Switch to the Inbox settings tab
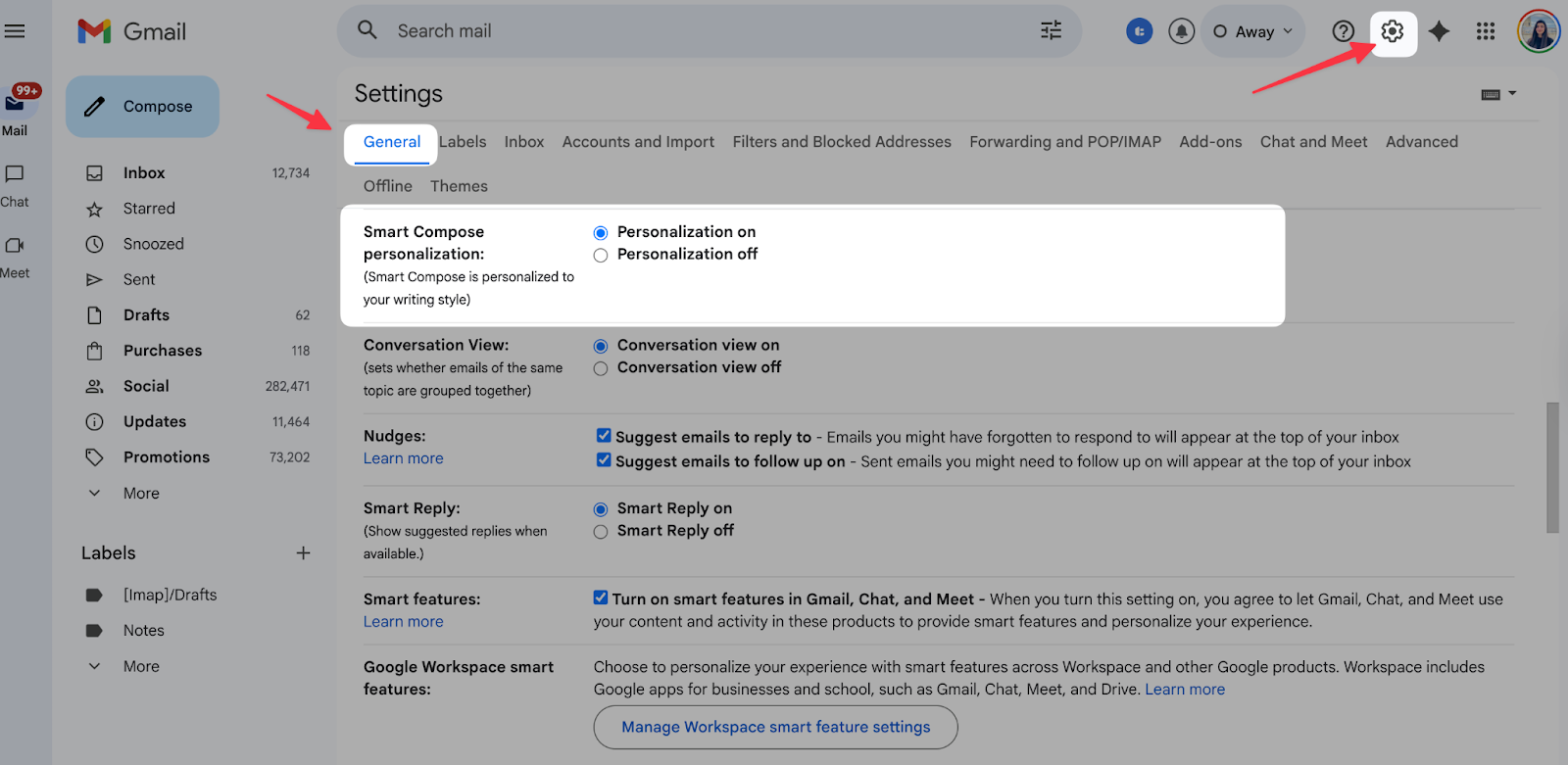Image resolution: width=1568 pixels, height=765 pixels. click(524, 142)
